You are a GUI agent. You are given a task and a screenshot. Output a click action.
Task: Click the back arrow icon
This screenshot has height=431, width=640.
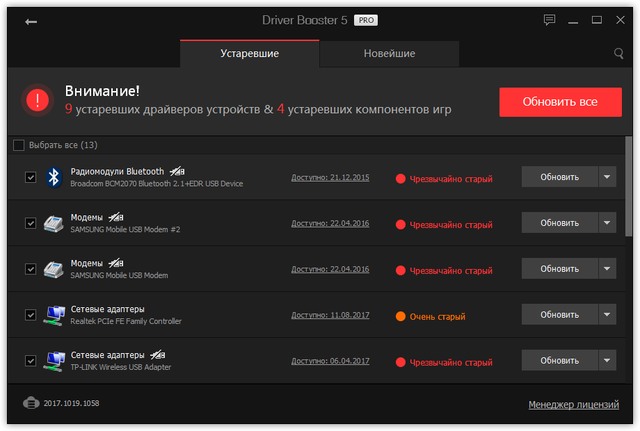point(31,21)
